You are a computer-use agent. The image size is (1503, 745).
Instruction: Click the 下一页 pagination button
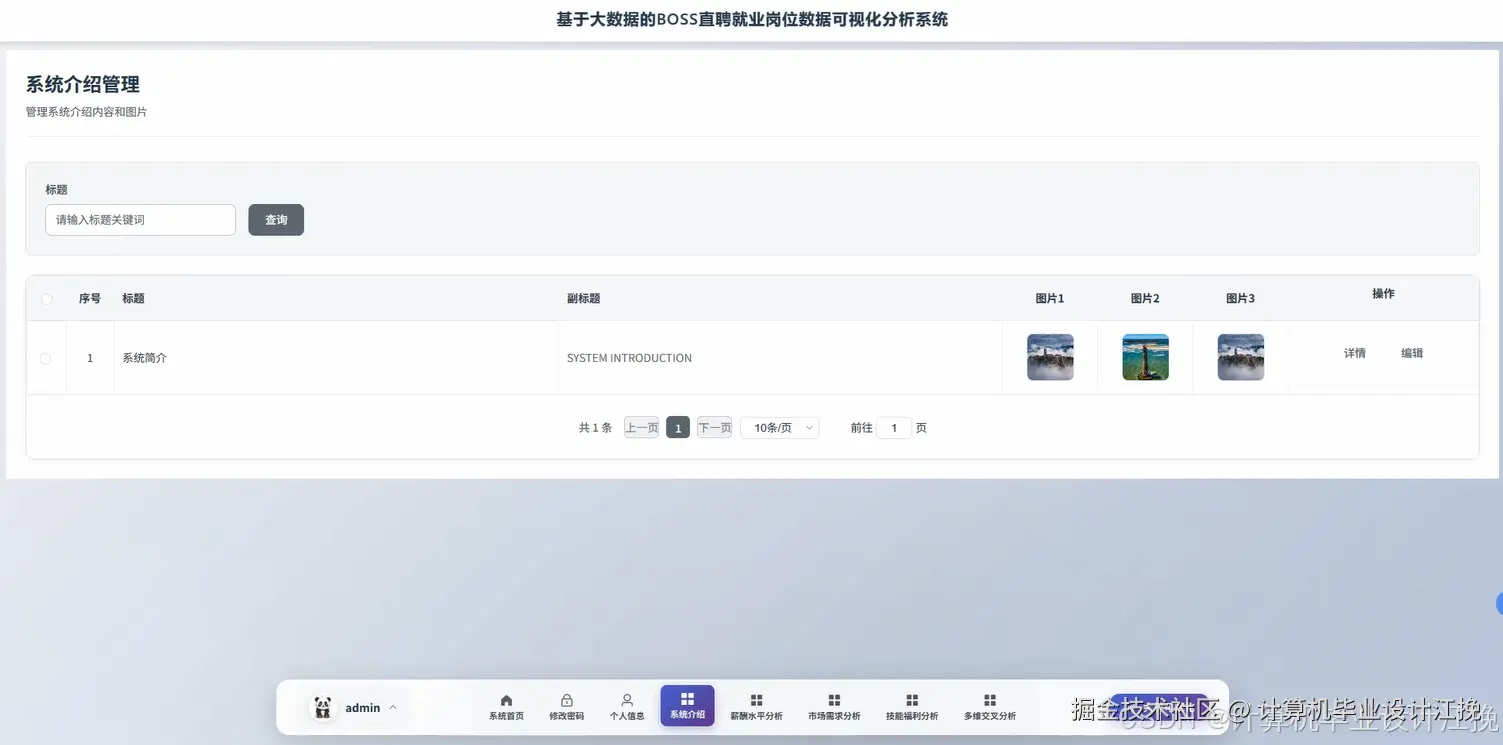714,428
